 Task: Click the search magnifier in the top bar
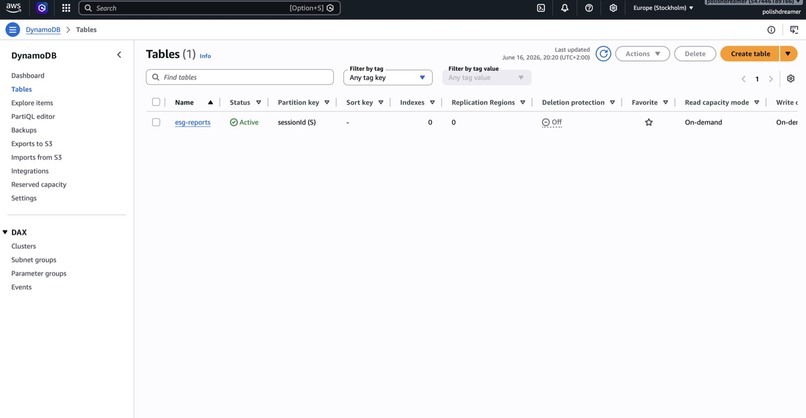[x=88, y=8]
